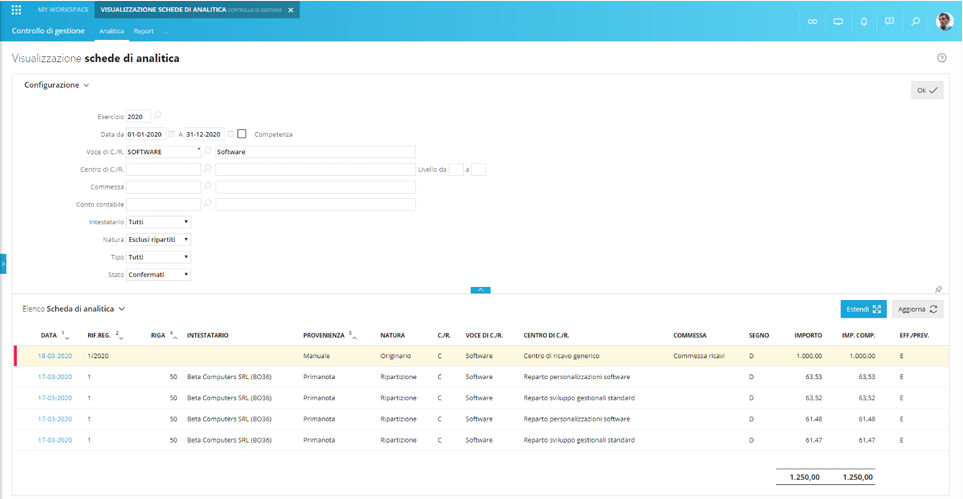Open the Report menu
Image resolution: width=963 pixels, height=499 pixels.
144,31
